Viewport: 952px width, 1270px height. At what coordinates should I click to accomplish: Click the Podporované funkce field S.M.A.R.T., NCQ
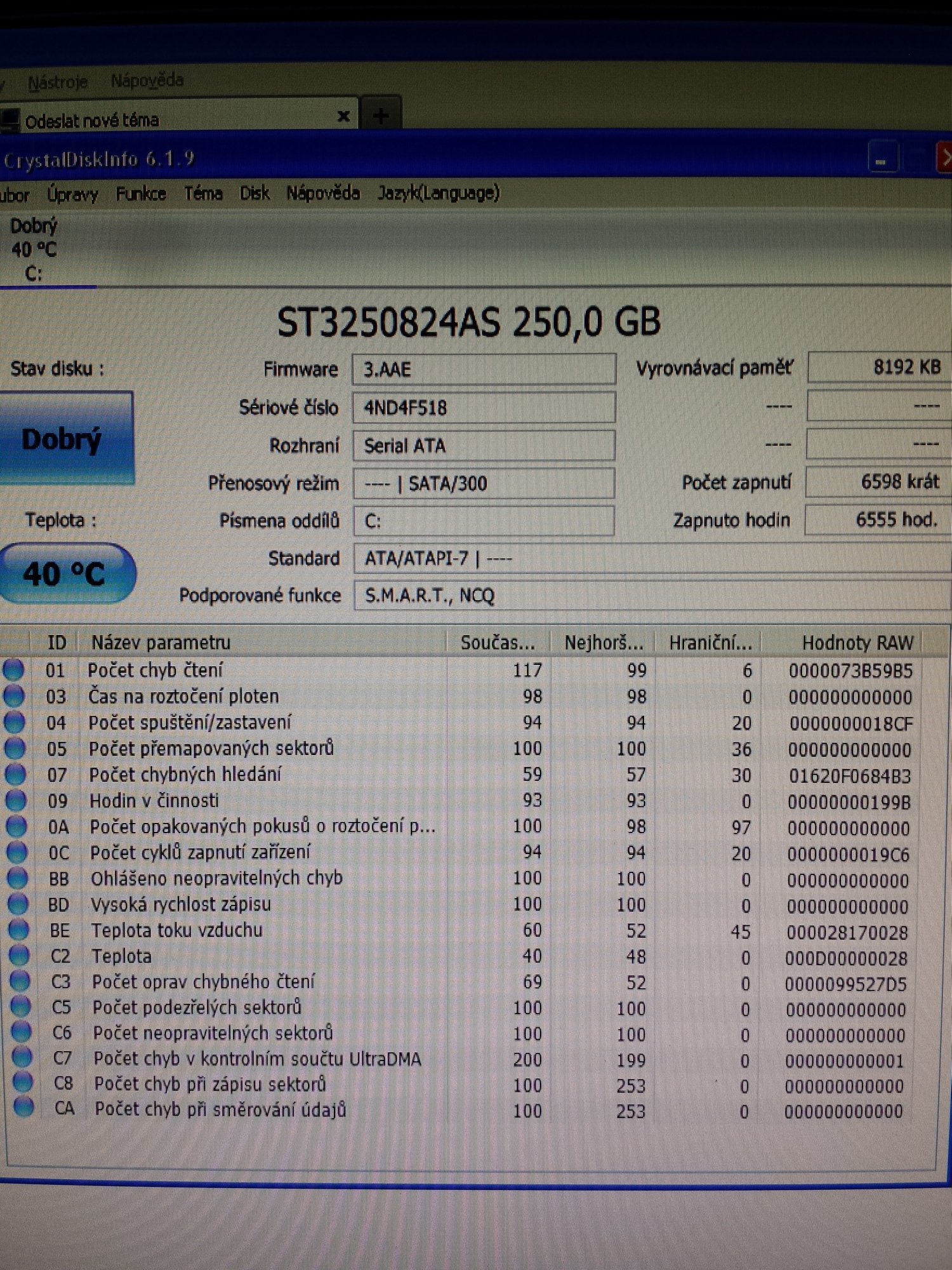click(652, 596)
